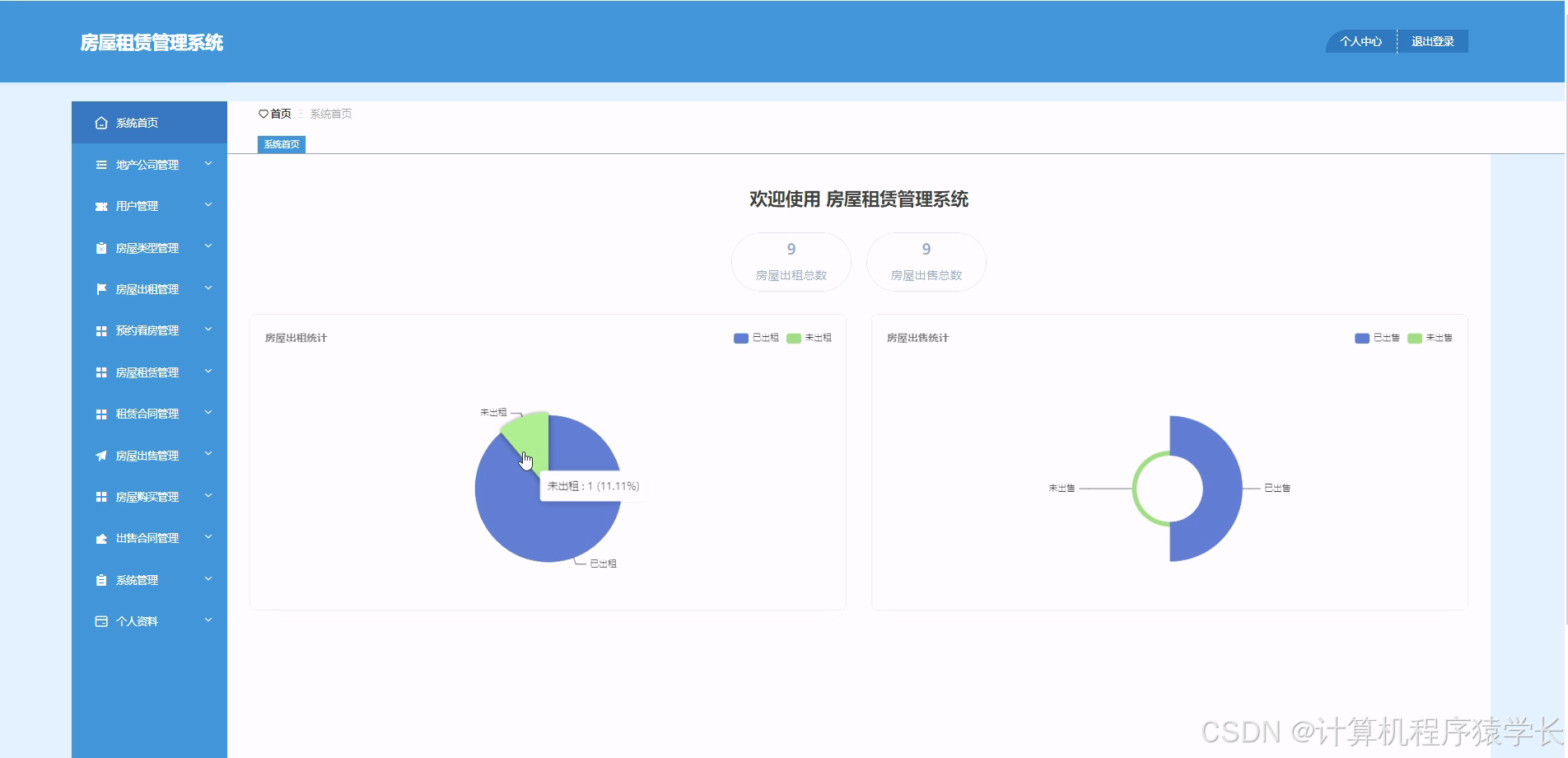Expand the 房屋类型管理 chevron
The image size is (1568, 758).
208,246
